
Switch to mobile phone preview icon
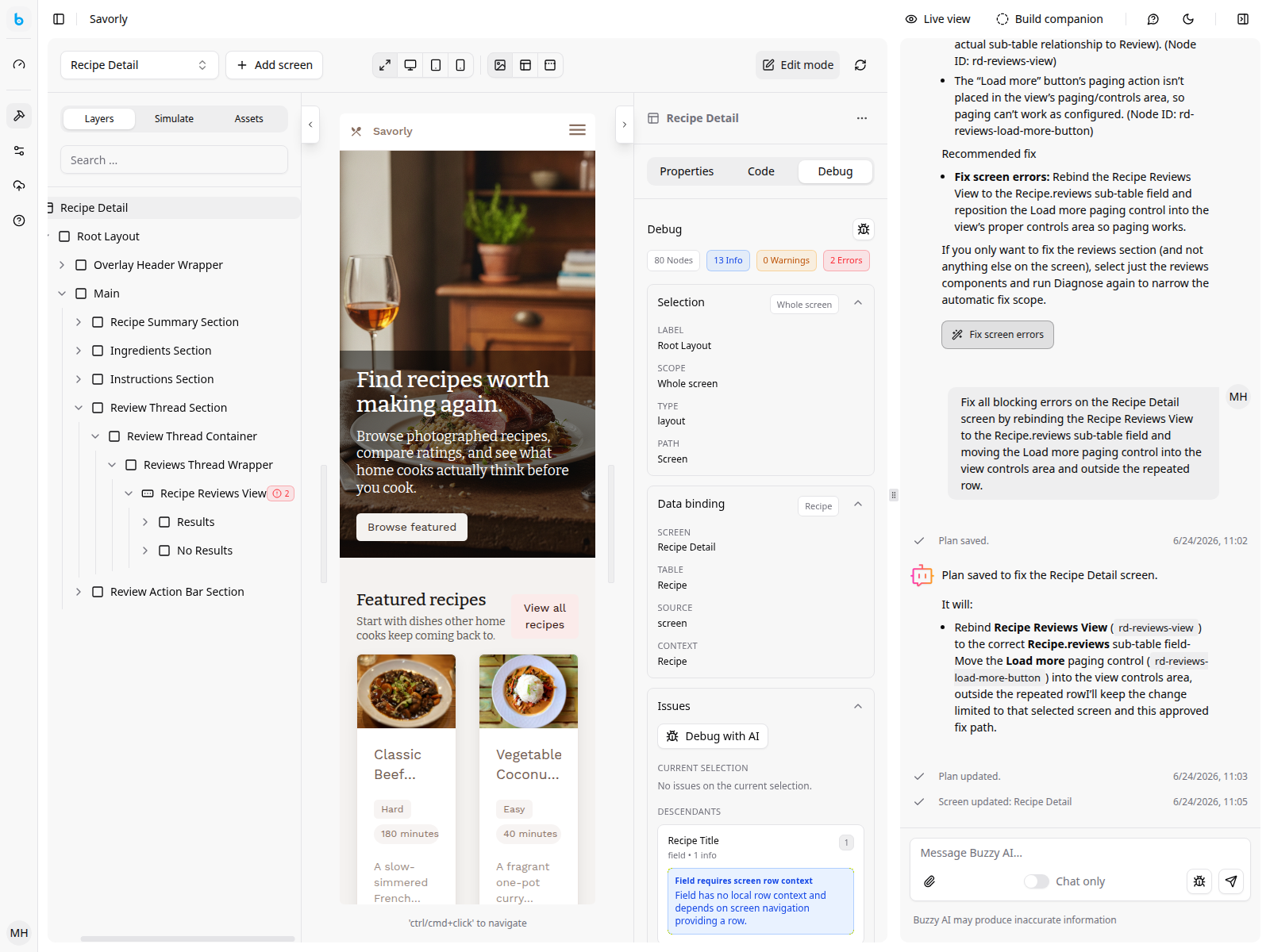[x=460, y=65]
